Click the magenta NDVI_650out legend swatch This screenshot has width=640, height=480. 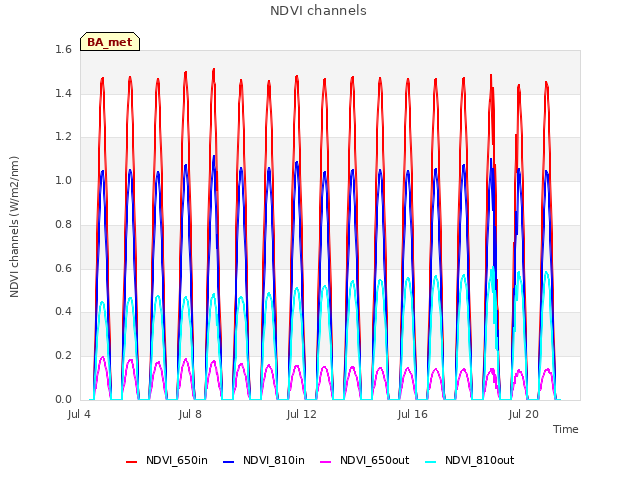[326, 462]
